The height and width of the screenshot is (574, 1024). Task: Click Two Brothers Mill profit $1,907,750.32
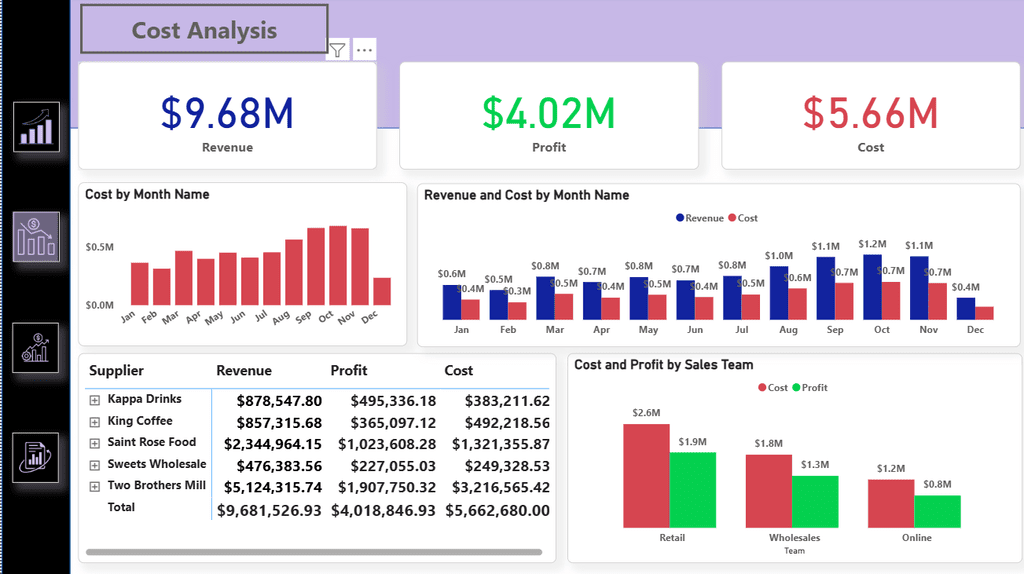click(x=387, y=488)
